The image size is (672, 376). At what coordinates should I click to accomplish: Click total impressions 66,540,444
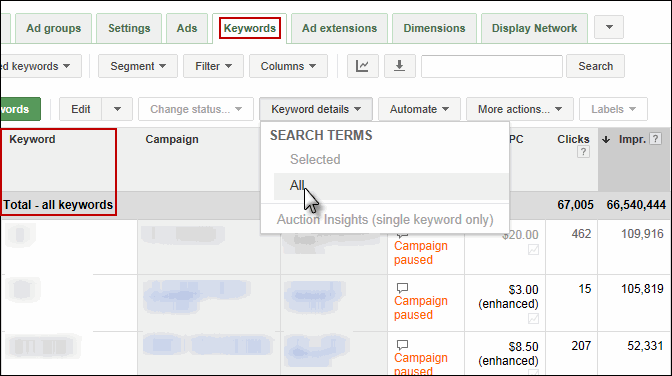point(636,205)
